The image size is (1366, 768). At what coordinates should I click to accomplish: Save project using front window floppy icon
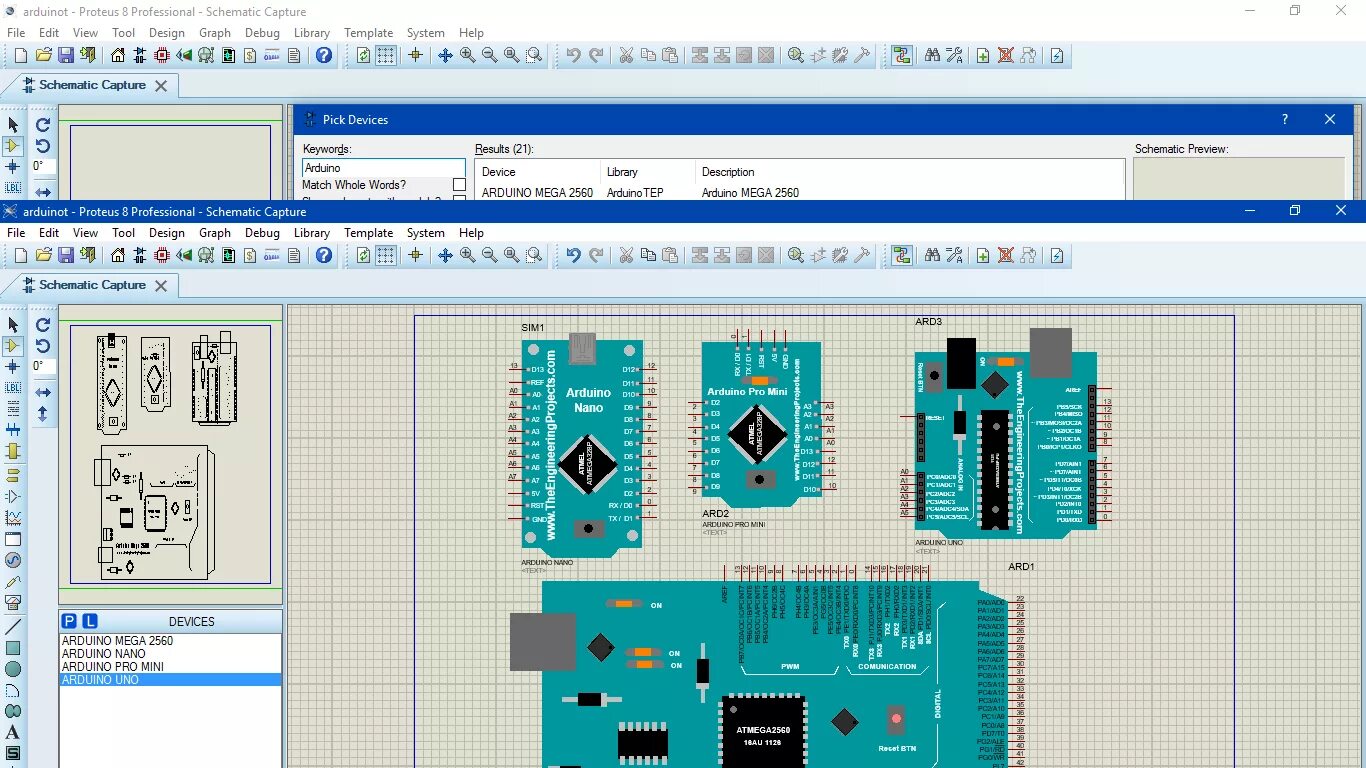coord(65,255)
